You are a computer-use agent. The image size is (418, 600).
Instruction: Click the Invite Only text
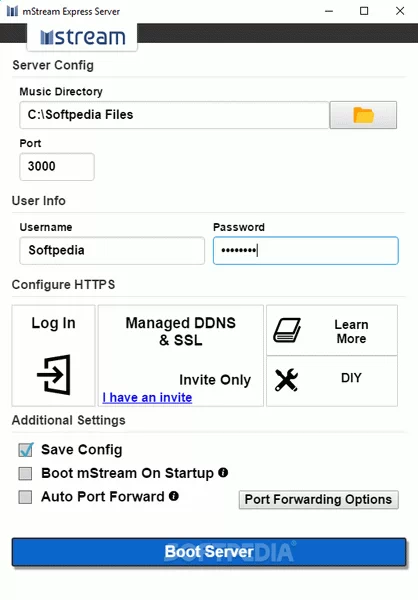coord(215,380)
